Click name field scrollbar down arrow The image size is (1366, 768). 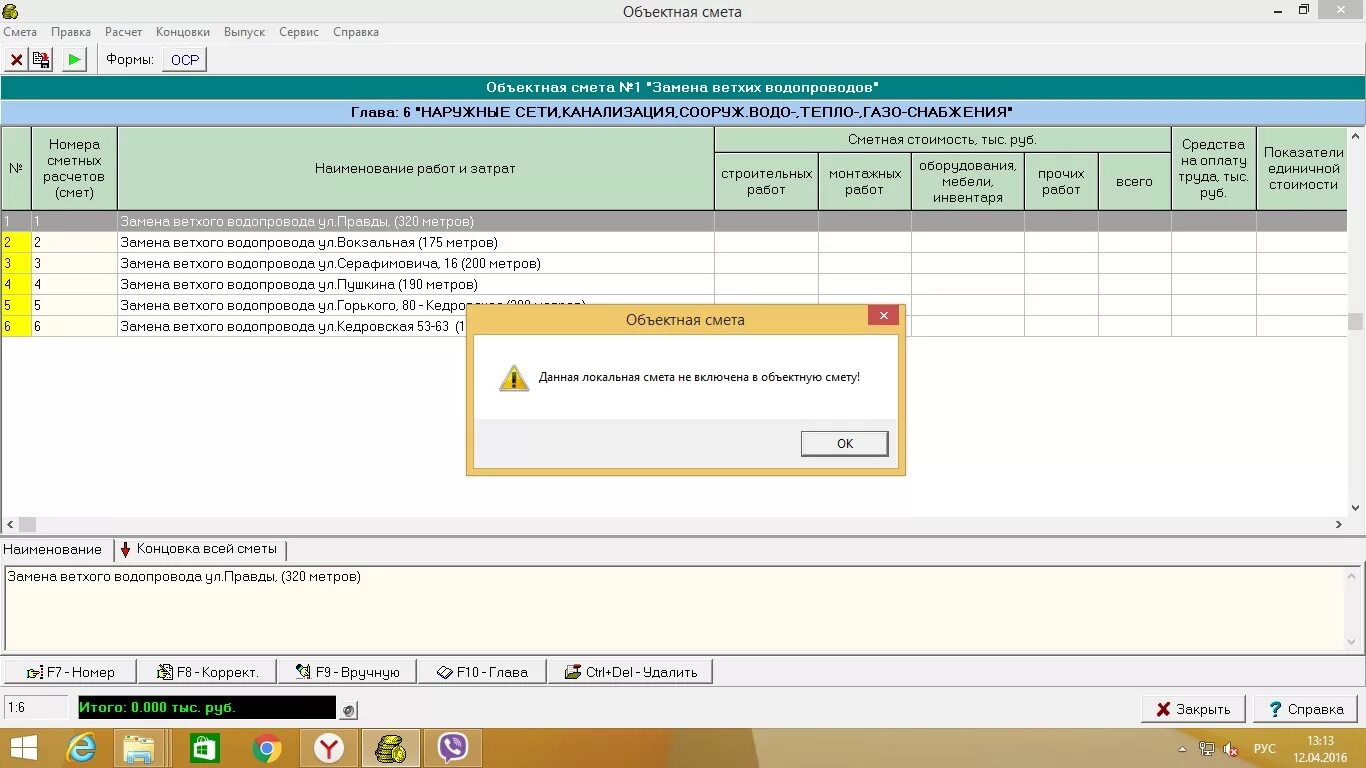pos(1353,642)
